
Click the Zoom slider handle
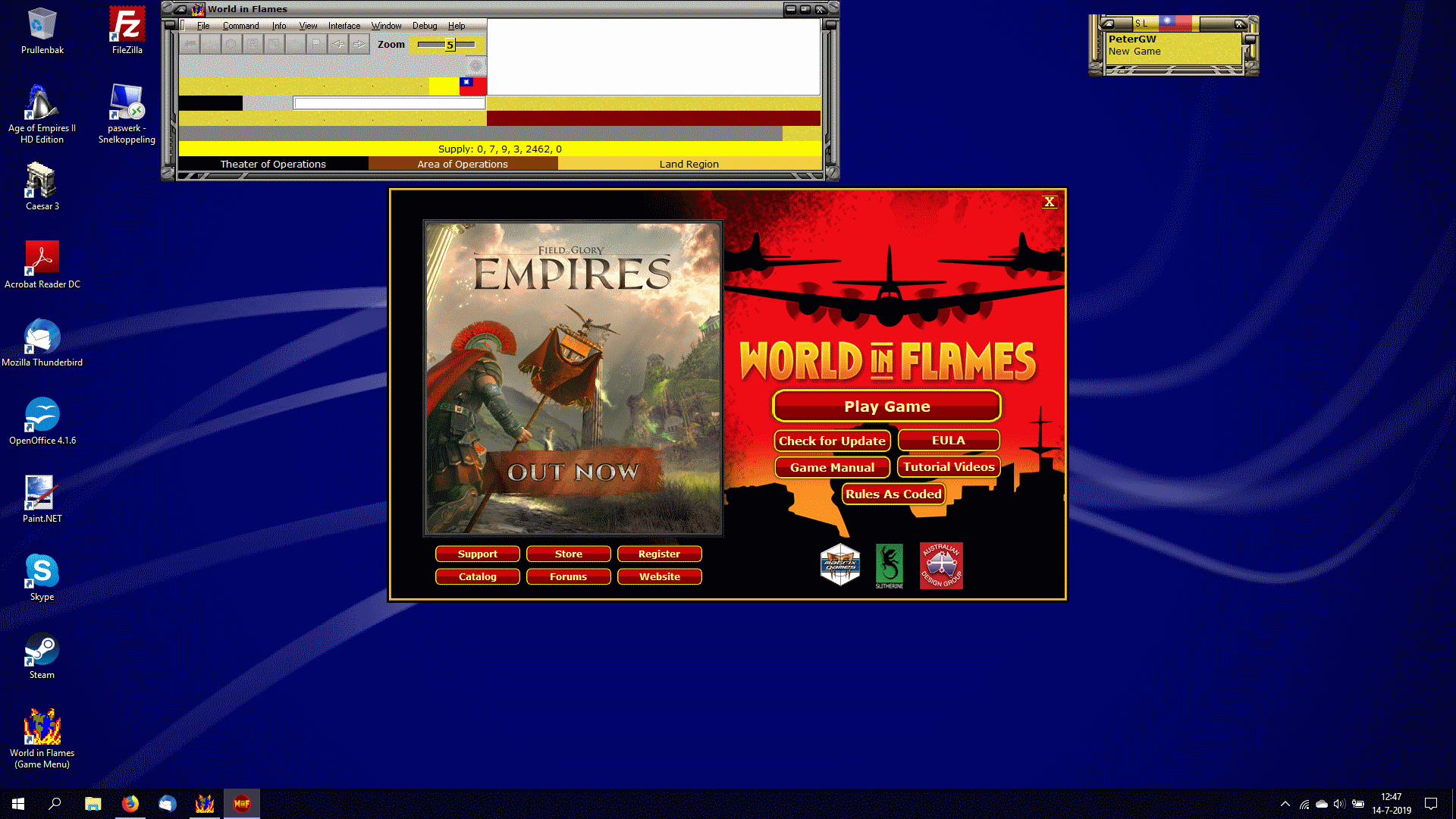(x=450, y=45)
